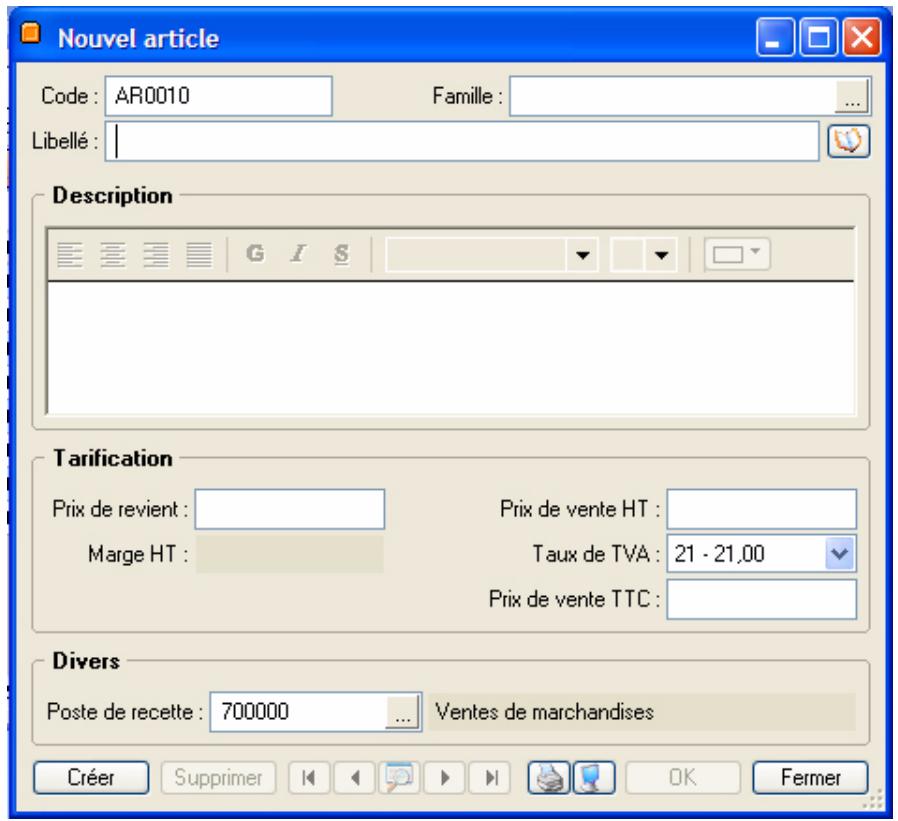898x821 pixels.
Task: Click the Ventes de marchandises text
Action: (x=545, y=712)
